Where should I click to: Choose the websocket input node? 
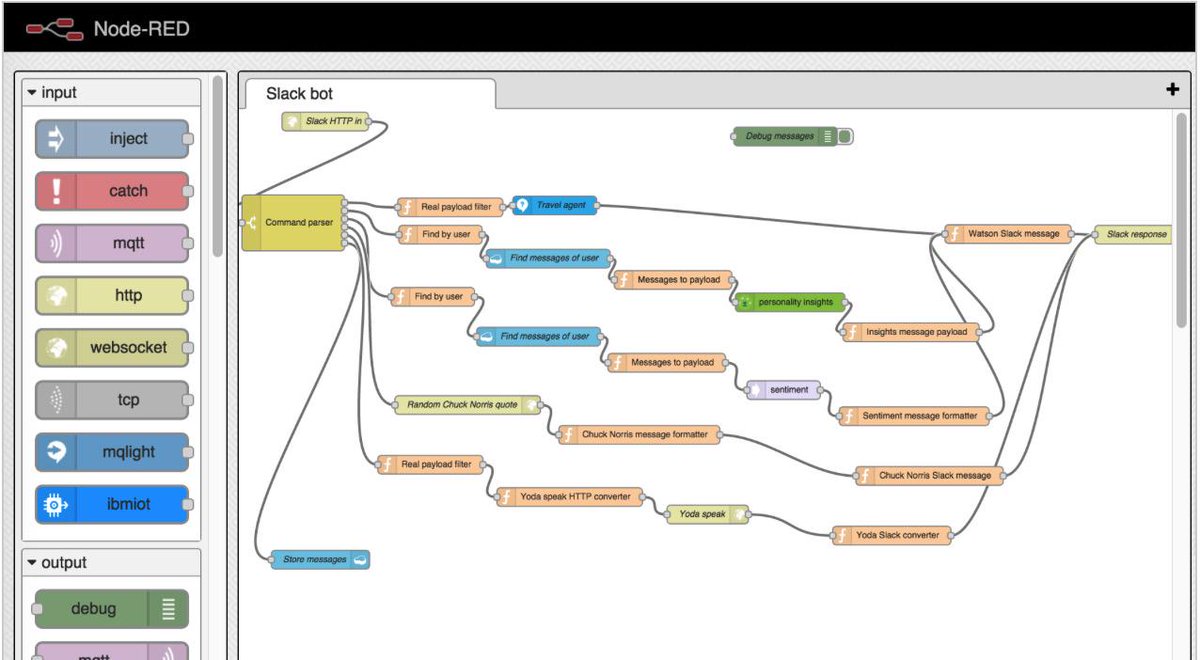pos(112,347)
